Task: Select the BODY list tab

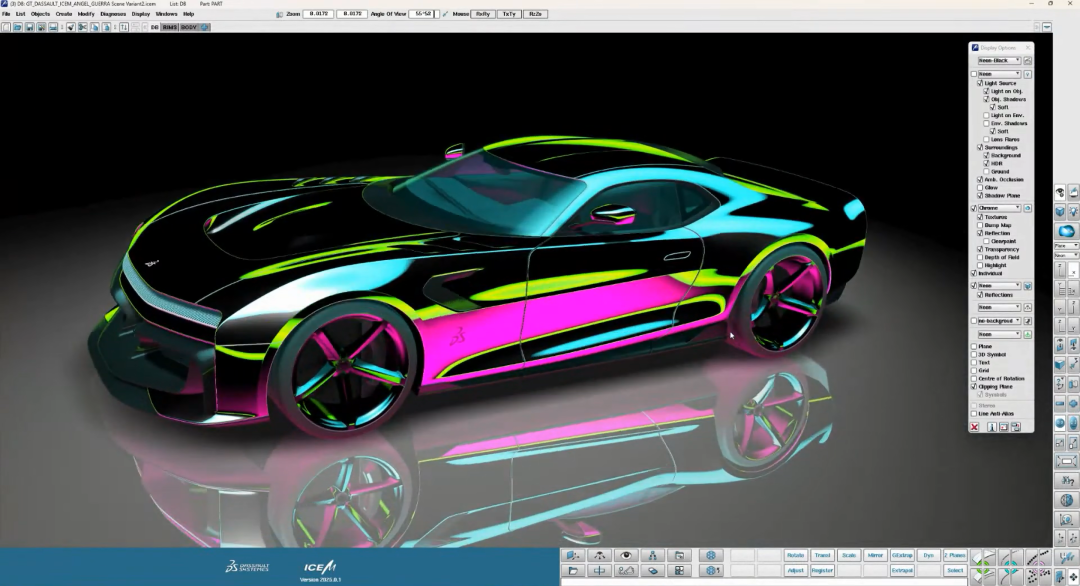Action: (188, 27)
